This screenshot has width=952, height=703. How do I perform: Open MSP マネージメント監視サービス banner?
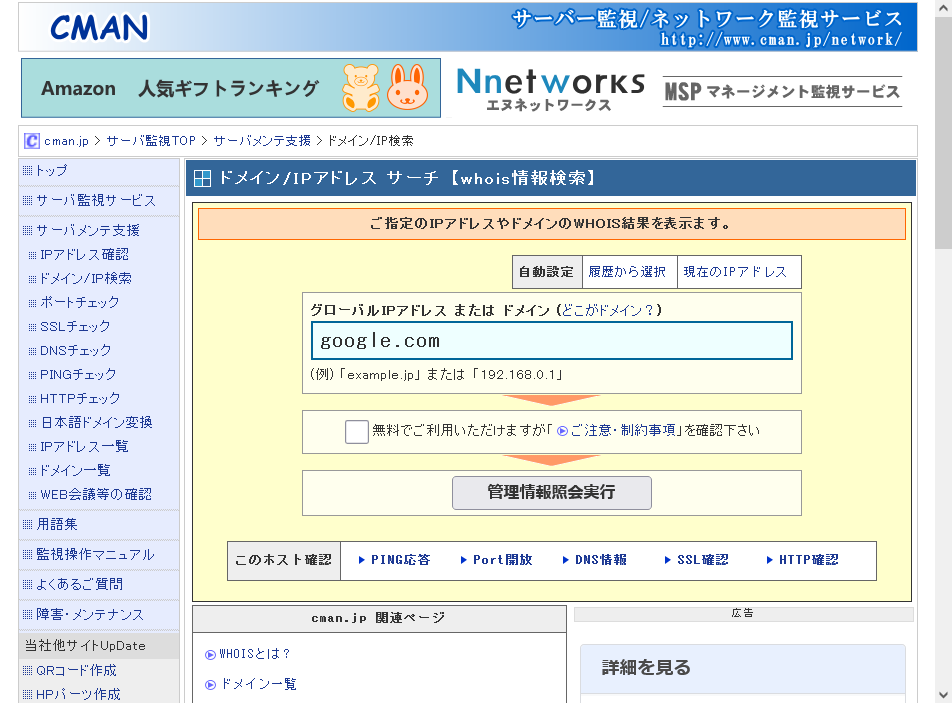pyautogui.click(x=782, y=92)
